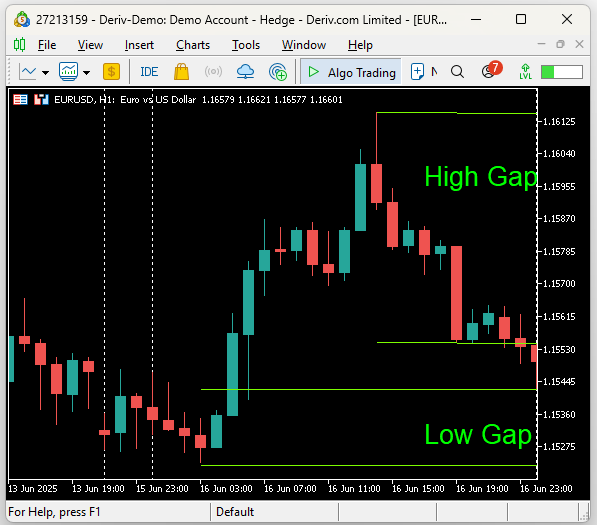Open the Market shopping bag icon
Screen dimensions: 597x525
182,72
